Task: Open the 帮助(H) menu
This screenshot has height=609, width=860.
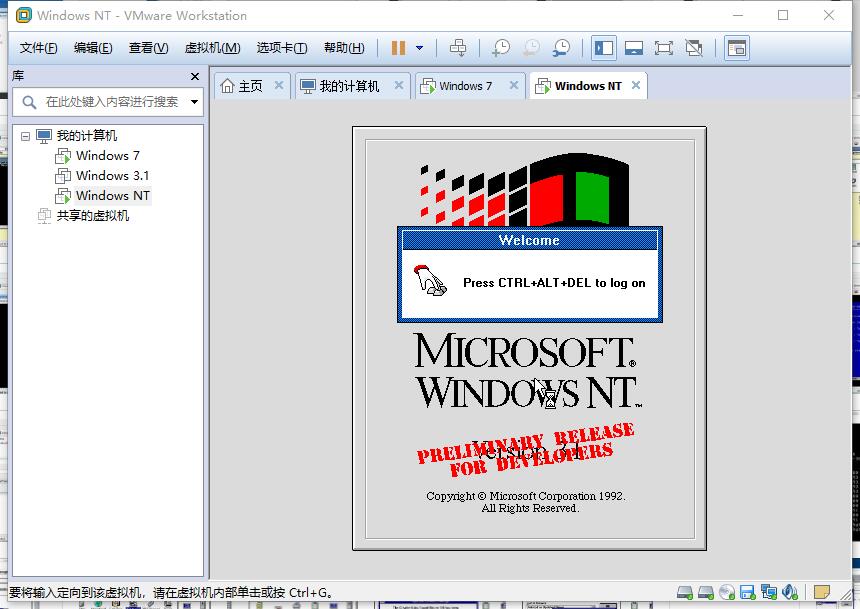Action: [344, 48]
